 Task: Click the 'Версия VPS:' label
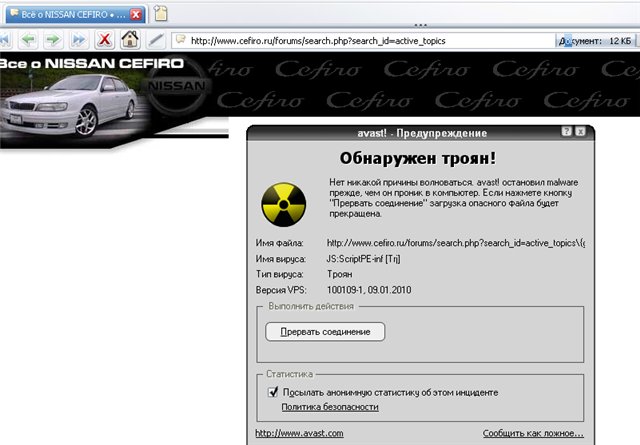[x=281, y=290]
